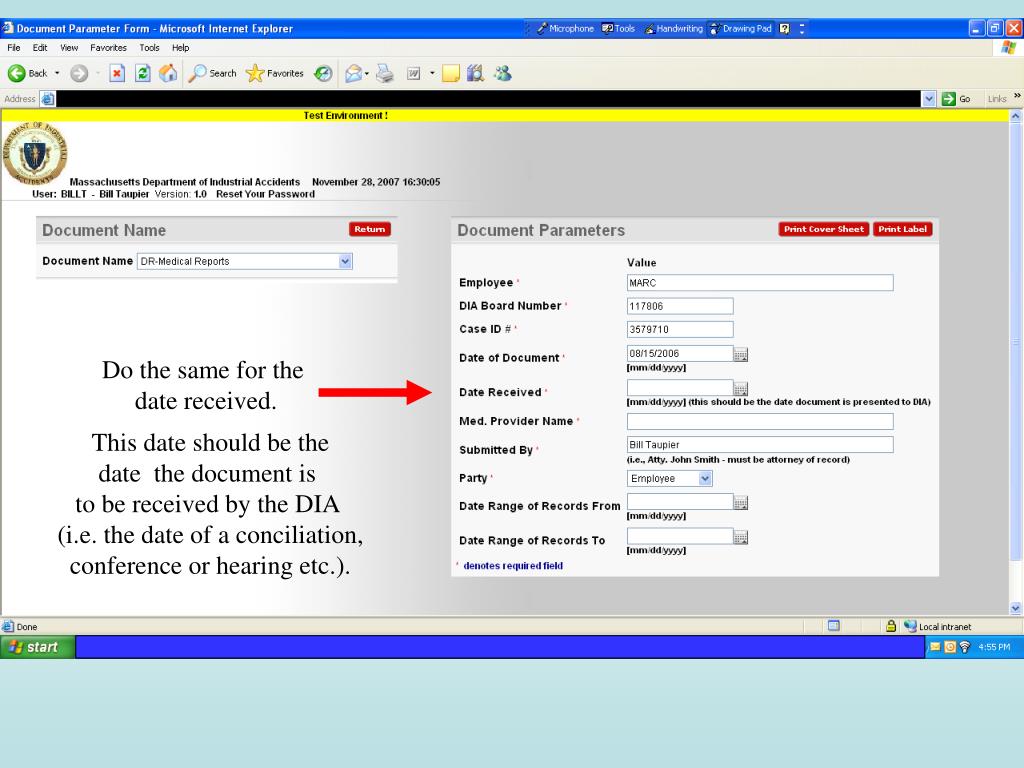Image resolution: width=1024 pixels, height=768 pixels.
Task: Click the taskbar clock showing 4:55 PM
Action: click(x=993, y=647)
